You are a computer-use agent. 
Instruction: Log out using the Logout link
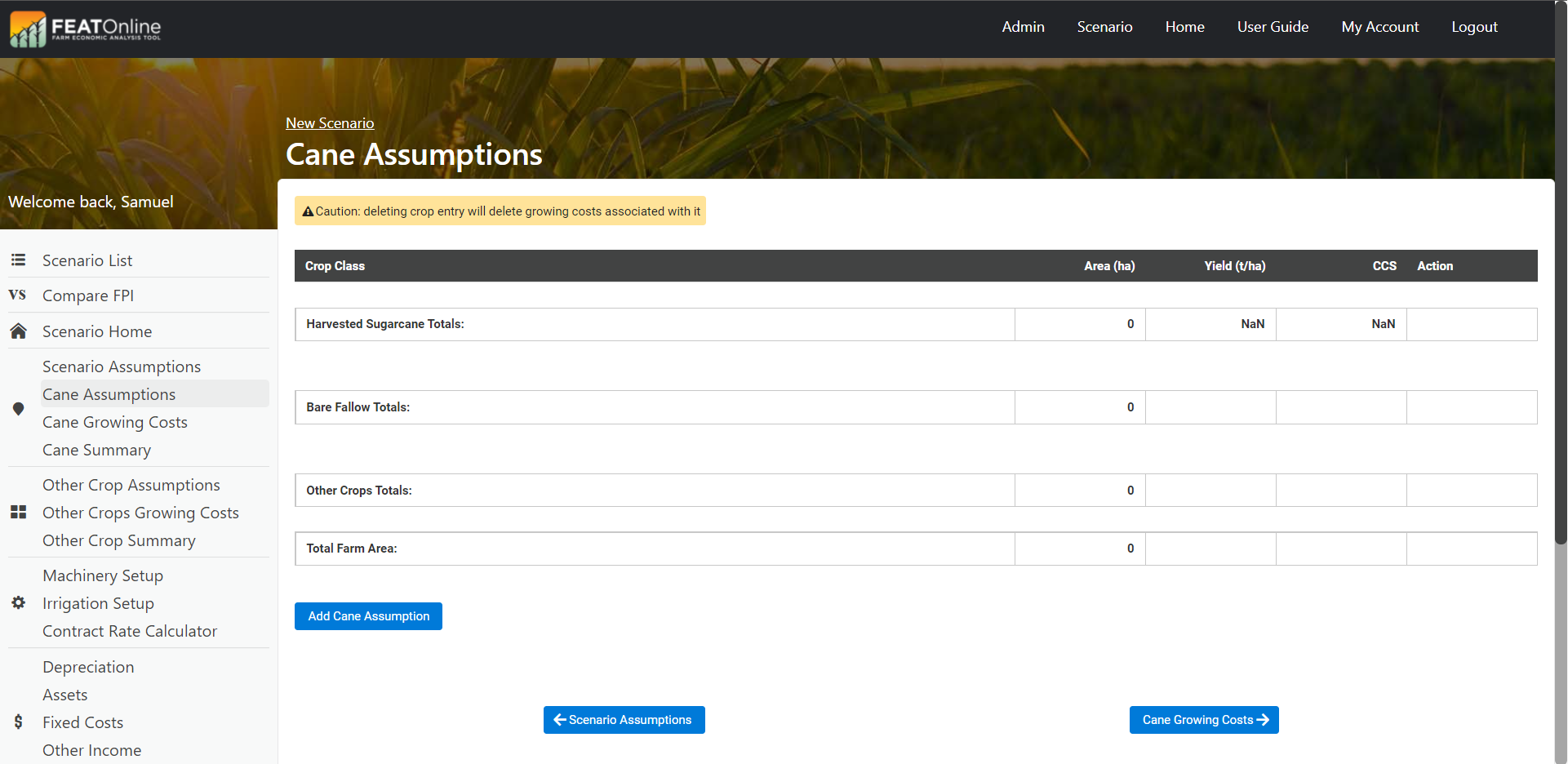[x=1473, y=27]
